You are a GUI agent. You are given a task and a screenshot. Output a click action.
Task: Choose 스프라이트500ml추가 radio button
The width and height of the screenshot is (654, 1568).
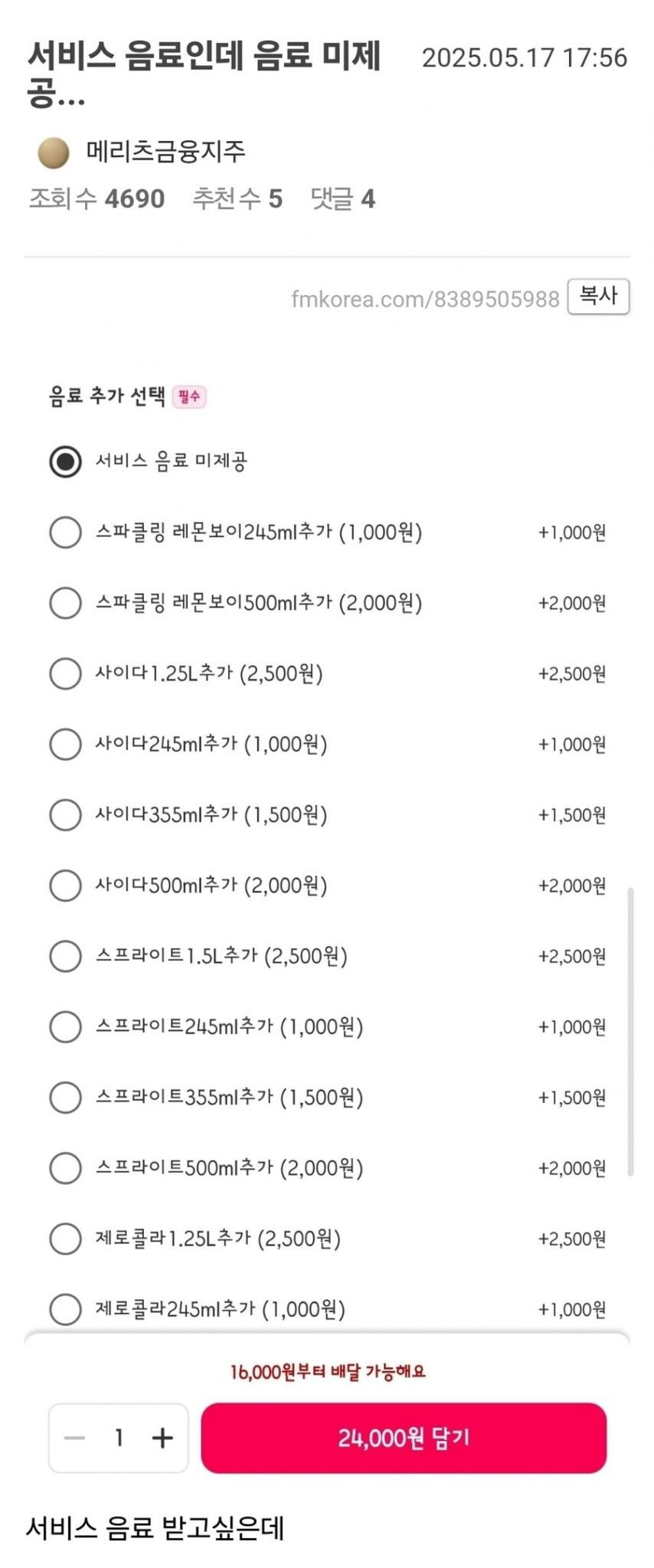[66, 1168]
